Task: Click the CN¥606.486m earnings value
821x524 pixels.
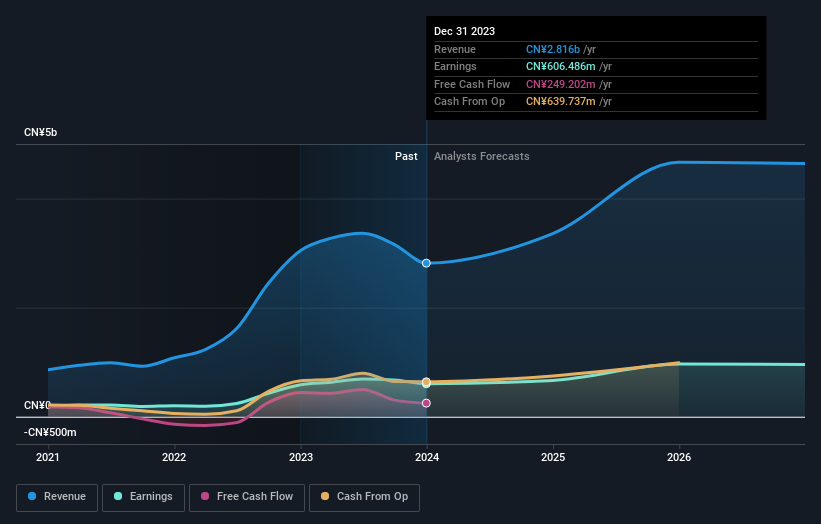Action: [x=561, y=66]
